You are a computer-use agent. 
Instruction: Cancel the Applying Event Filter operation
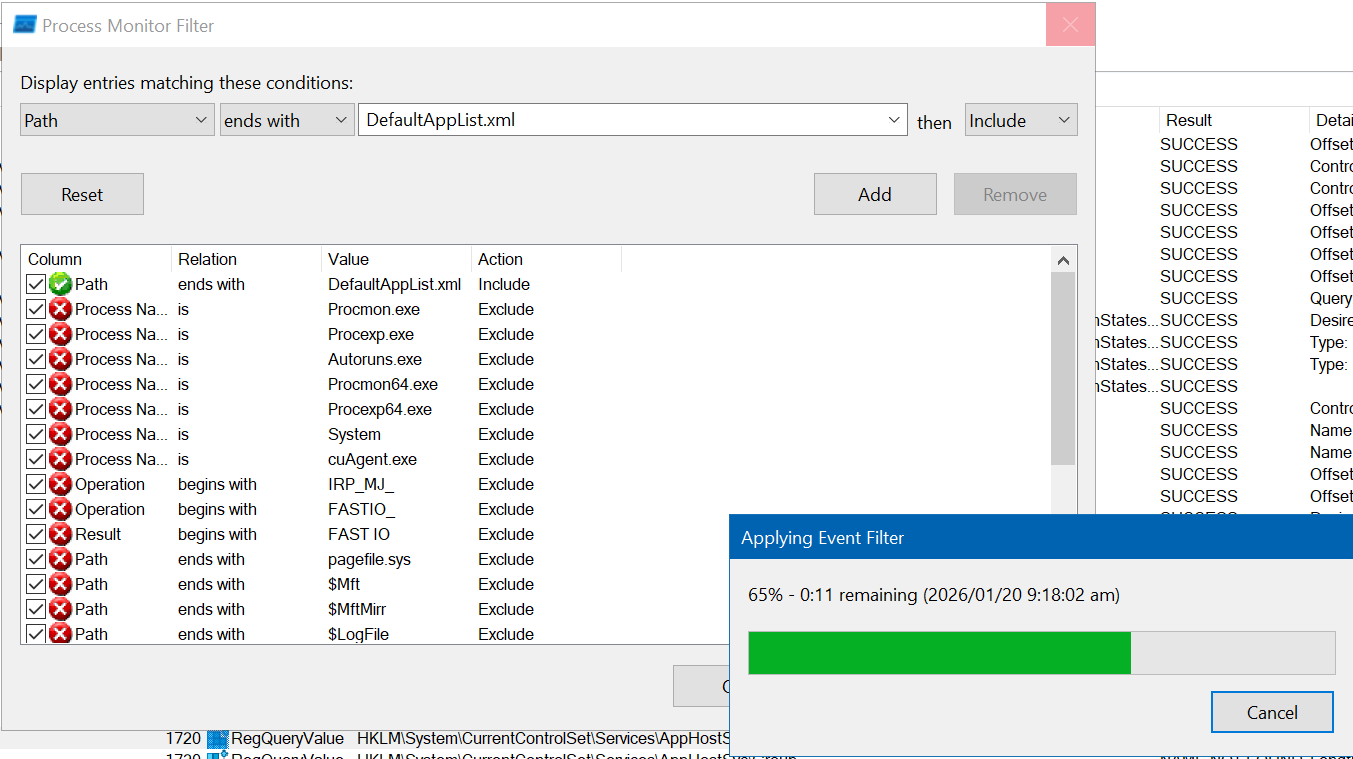[1272, 712]
